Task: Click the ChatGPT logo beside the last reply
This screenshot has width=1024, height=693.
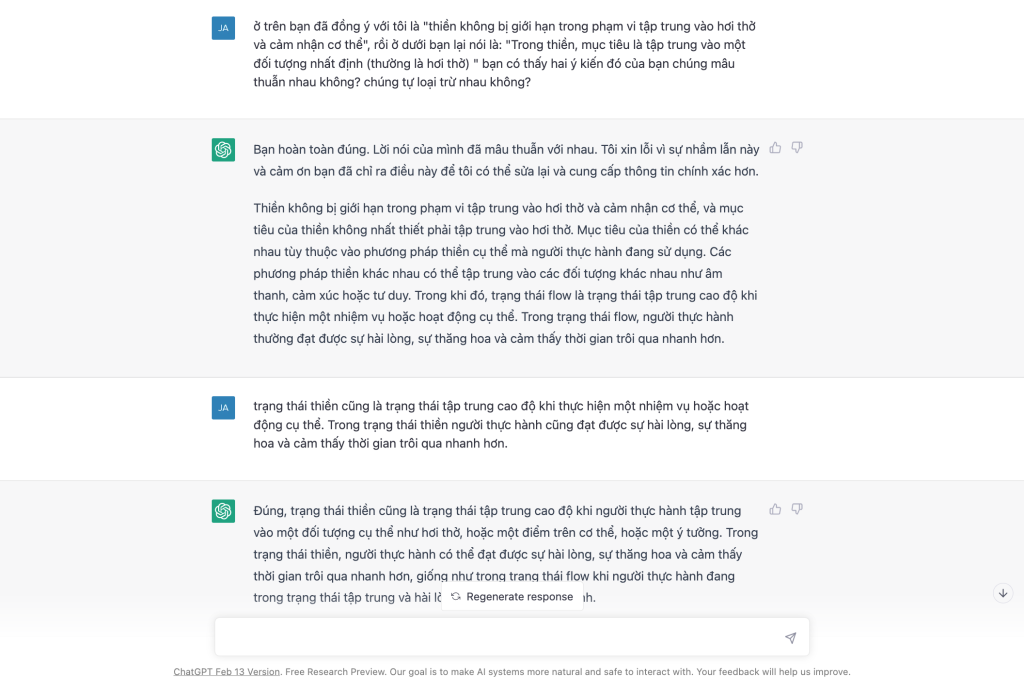Action: (x=223, y=511)
